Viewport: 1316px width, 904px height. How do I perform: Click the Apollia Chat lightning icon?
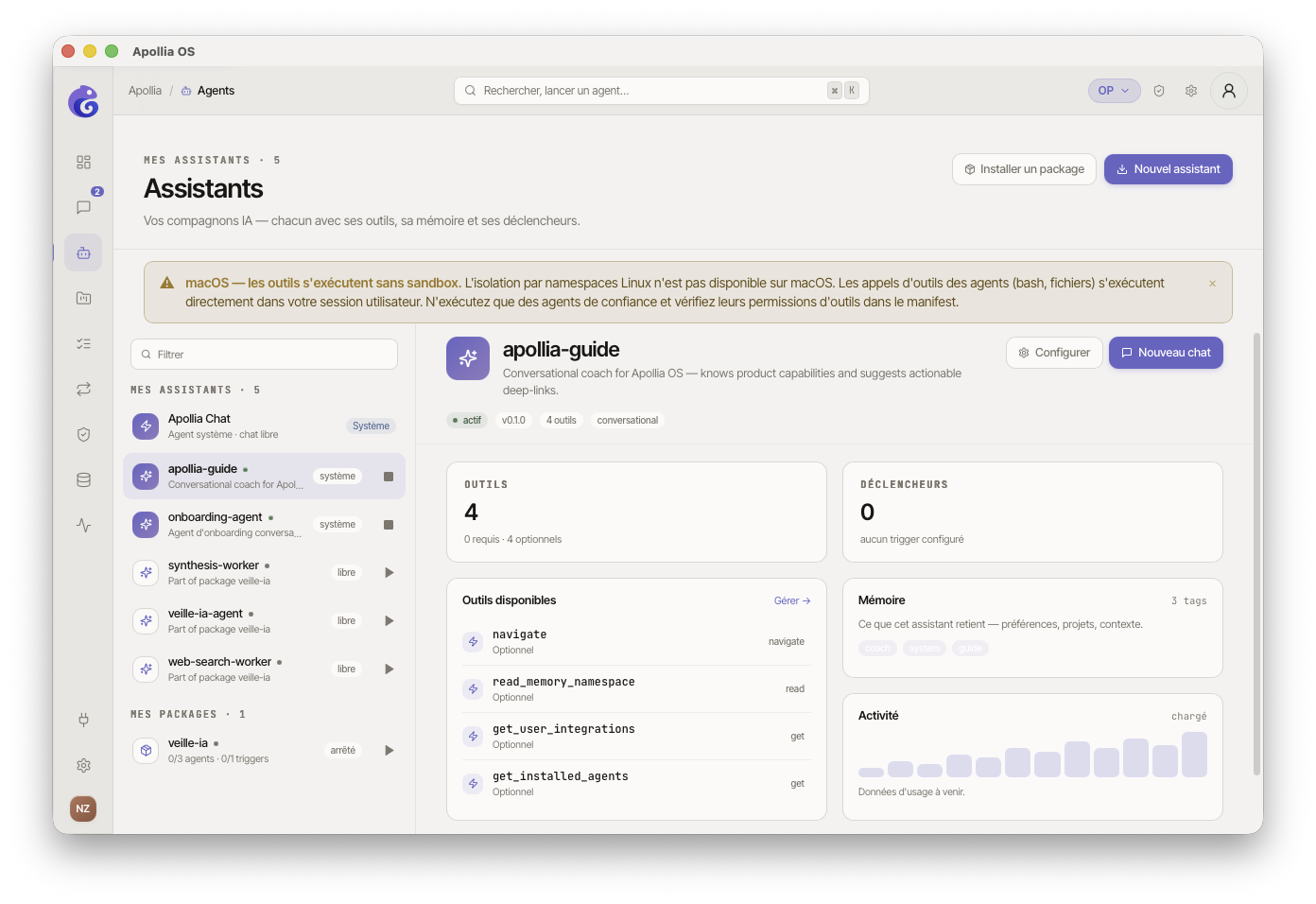tap(146, 426)
